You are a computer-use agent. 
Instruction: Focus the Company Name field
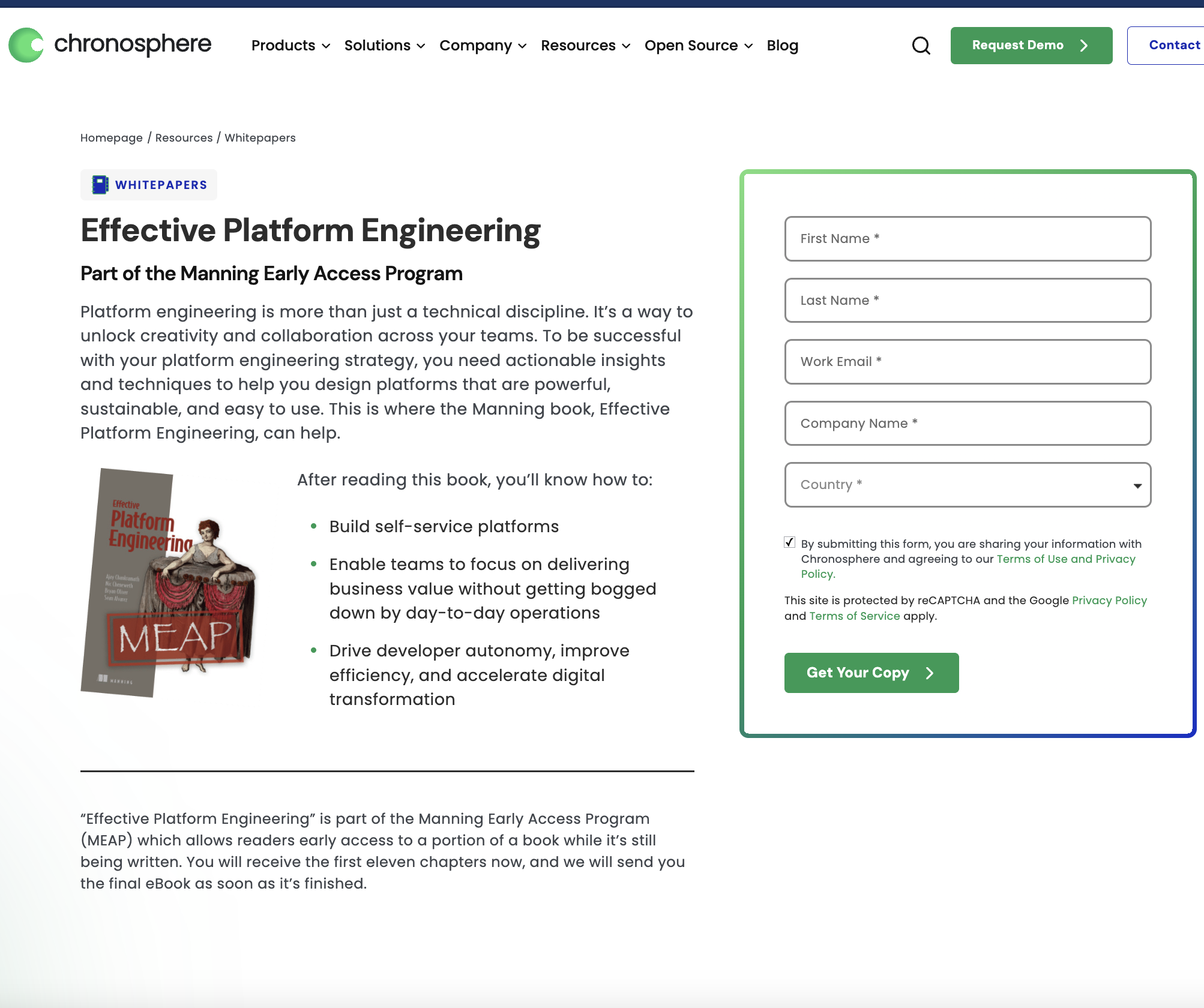click(x=968, y=424)
